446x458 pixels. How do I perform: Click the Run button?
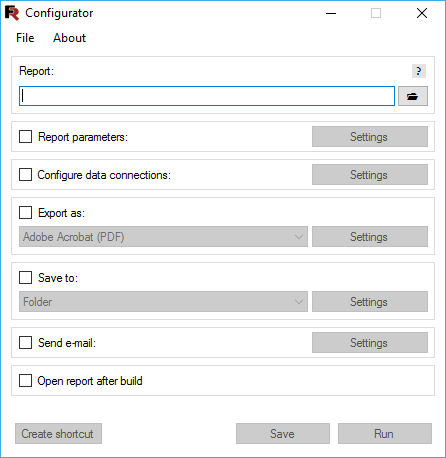385,434
